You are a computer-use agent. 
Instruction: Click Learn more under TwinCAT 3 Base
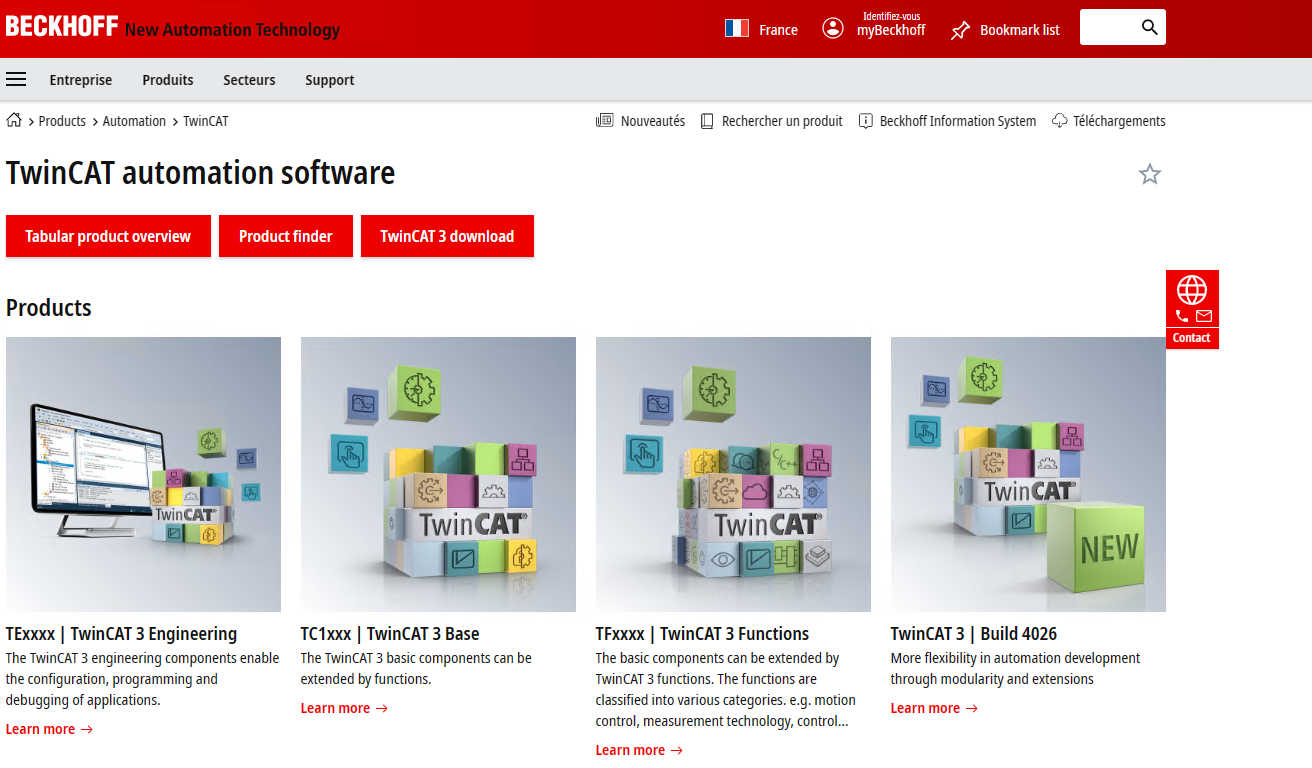click(x=344, y=708)
